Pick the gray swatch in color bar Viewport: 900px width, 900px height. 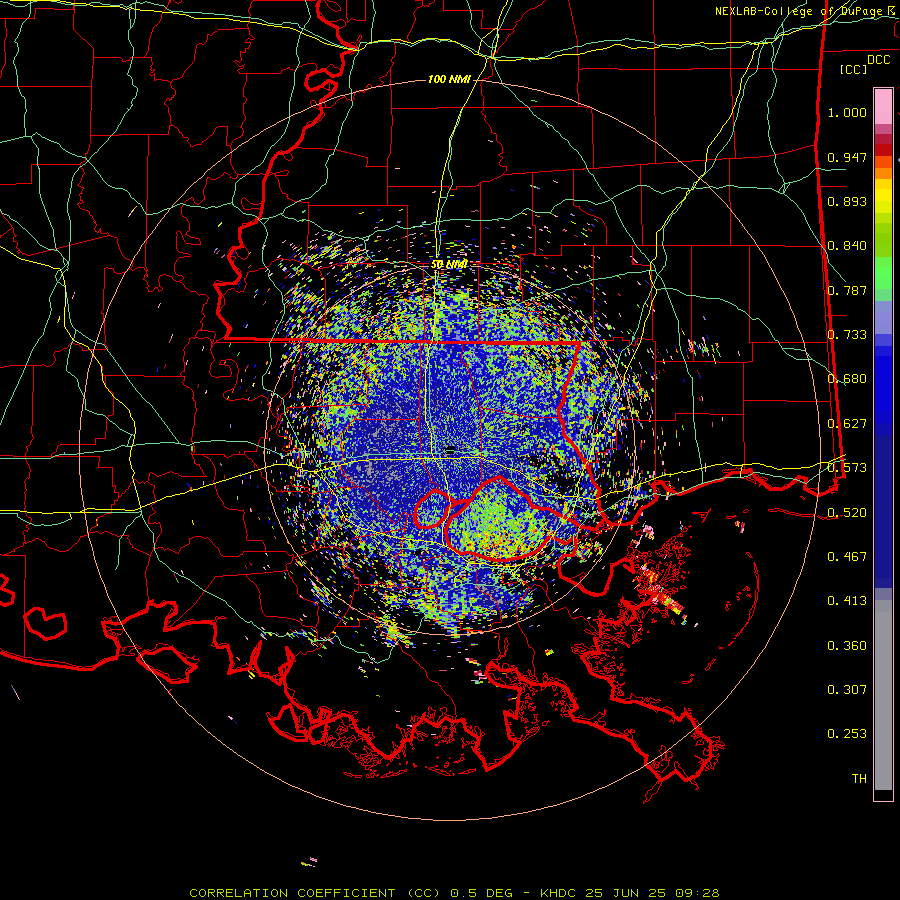pos(883,695)
